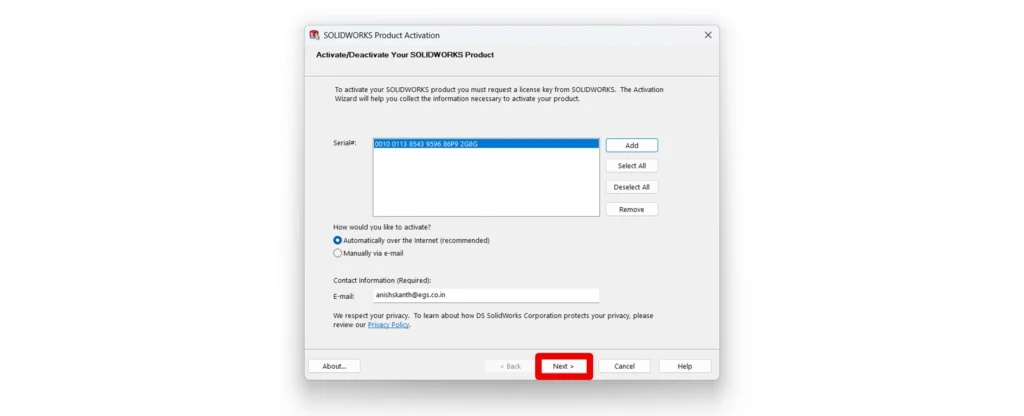Click the 'Serial#:' field label

pyautogui.click(x=344, y=143)
